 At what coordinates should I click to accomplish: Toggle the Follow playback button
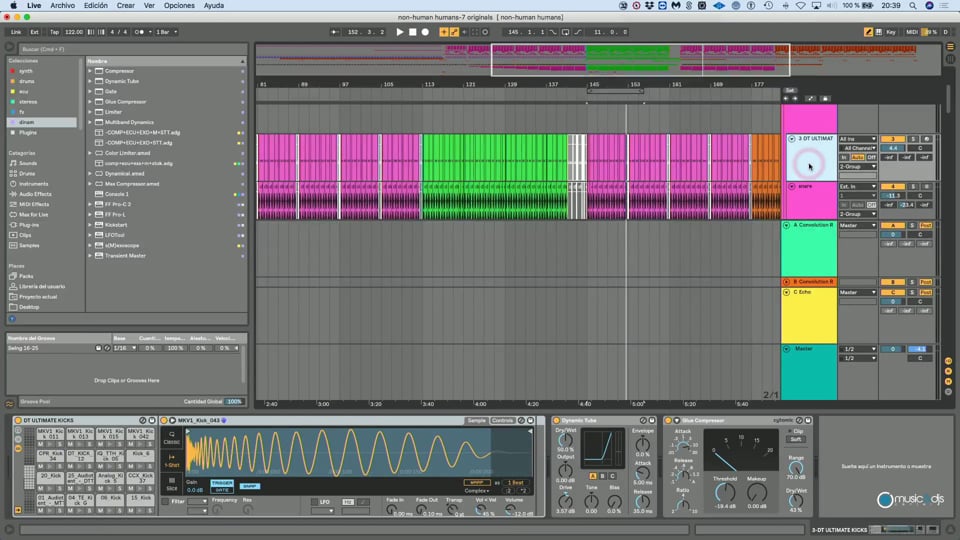coord(335,32)
